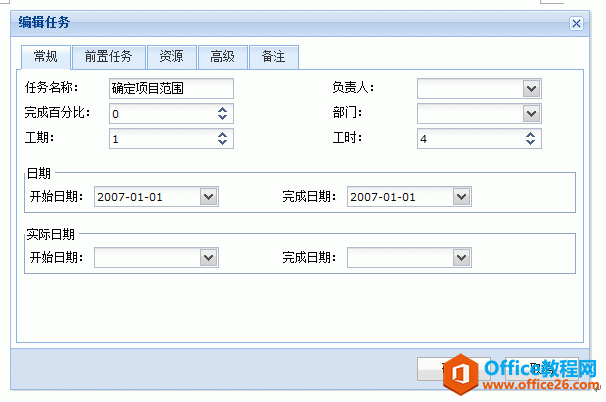Click the 任务名称 text field

[171, 89]
